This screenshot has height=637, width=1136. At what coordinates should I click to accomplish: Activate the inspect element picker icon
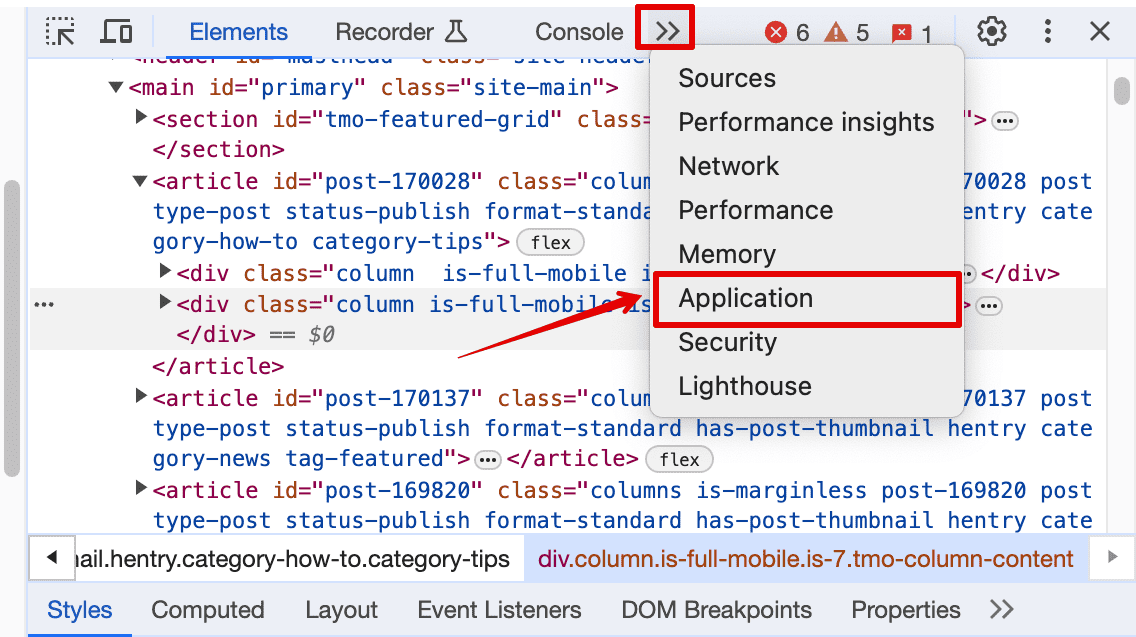[x=61, y=32]
